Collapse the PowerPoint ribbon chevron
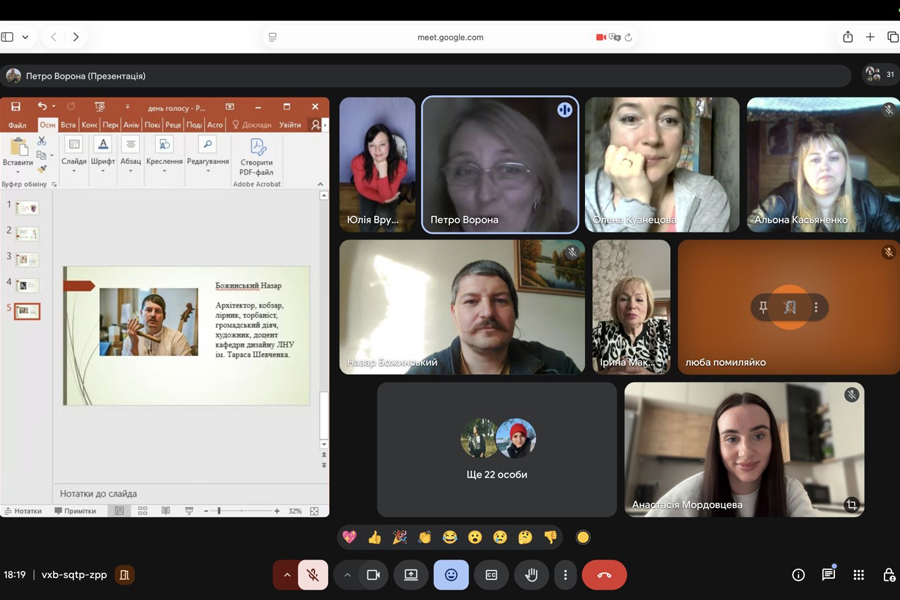Image resolution: width=900 pixels, height=600 pixels. pos(320,184)
